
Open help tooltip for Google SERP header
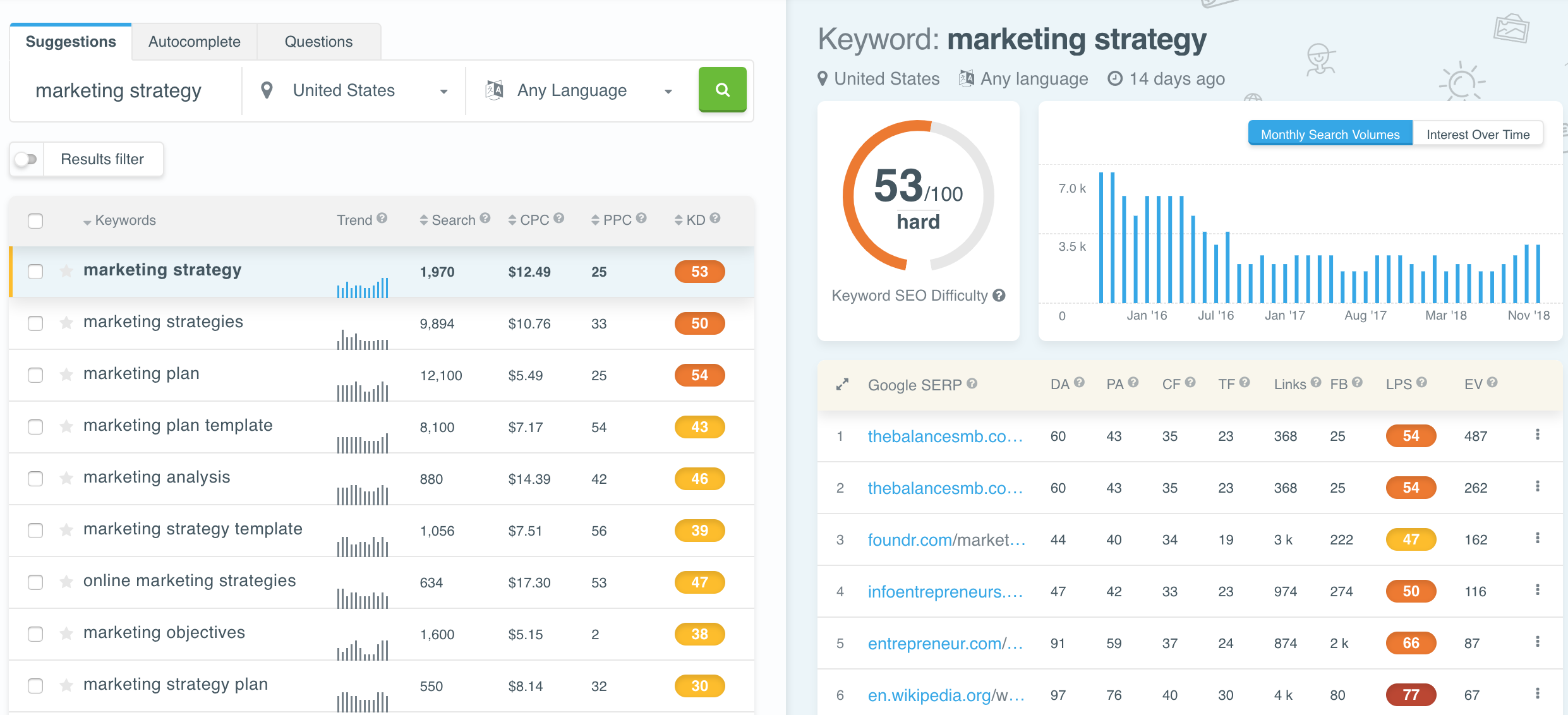point(972,383)
